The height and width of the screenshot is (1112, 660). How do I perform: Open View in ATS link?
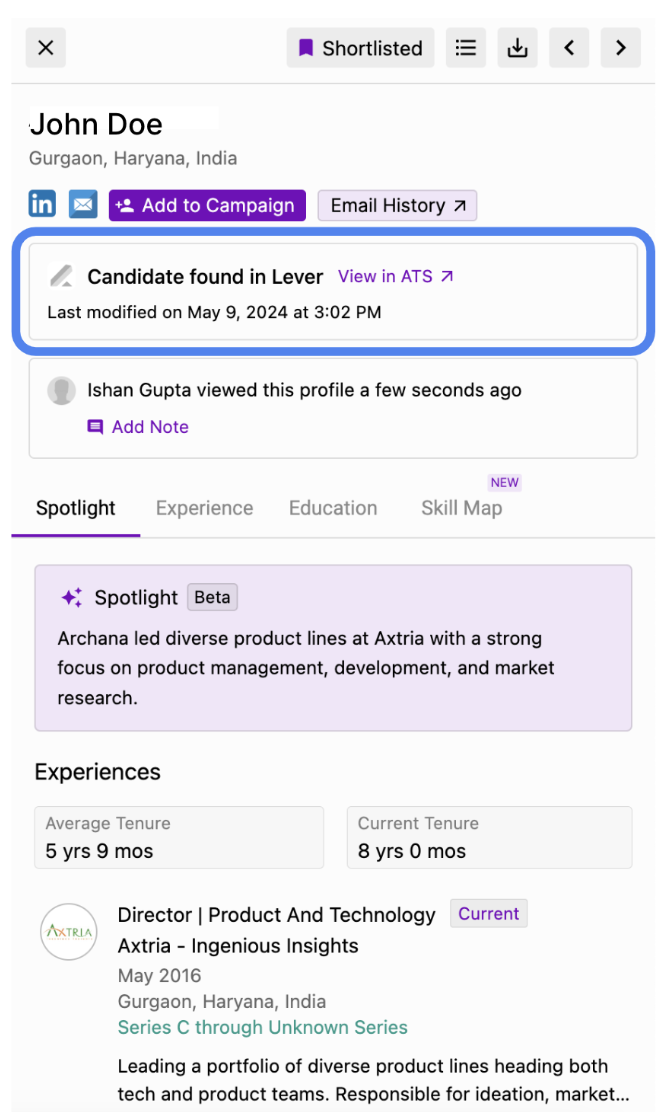pos(396,276)
